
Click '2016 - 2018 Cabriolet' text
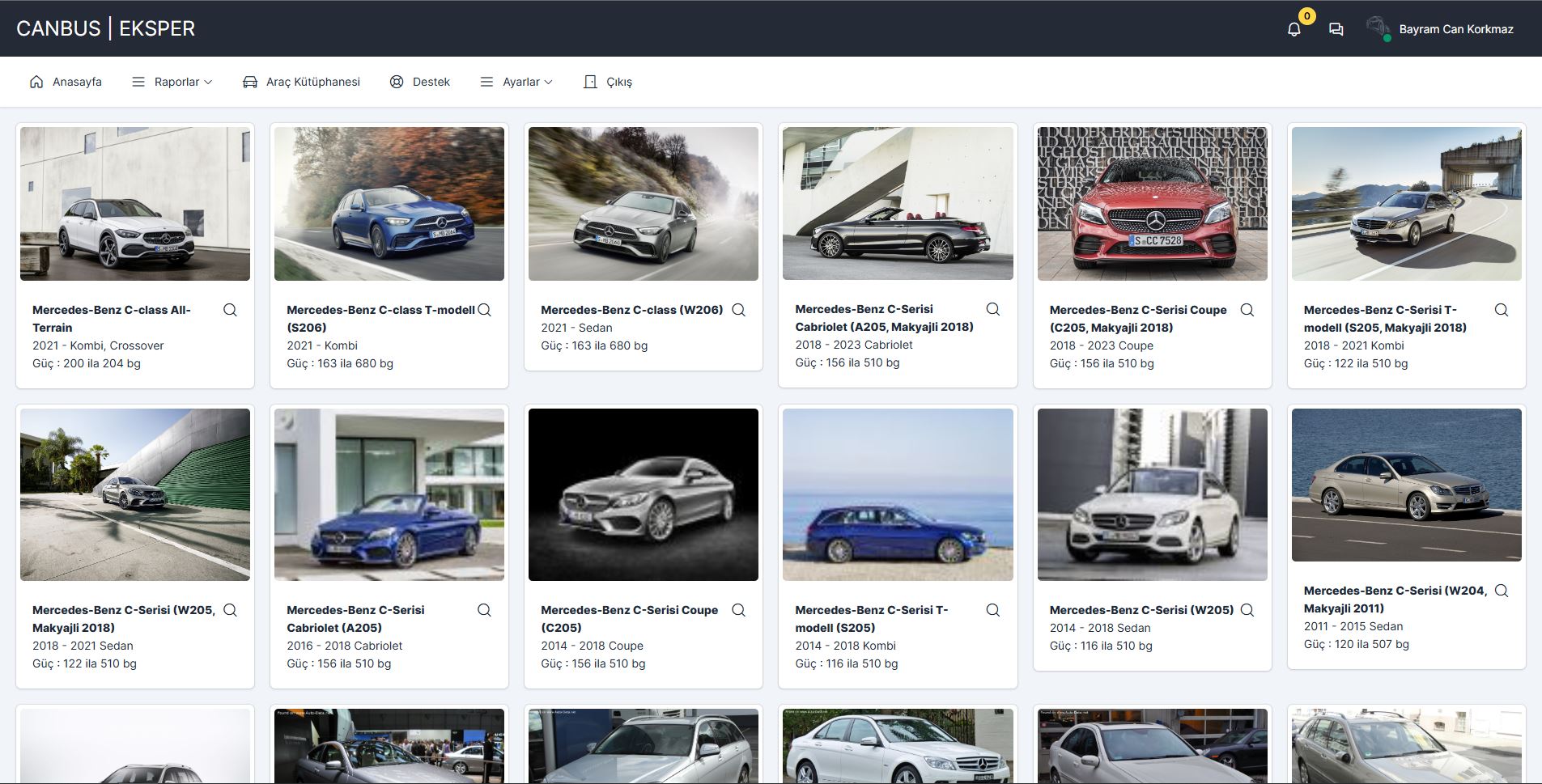[x=344, y=646]
